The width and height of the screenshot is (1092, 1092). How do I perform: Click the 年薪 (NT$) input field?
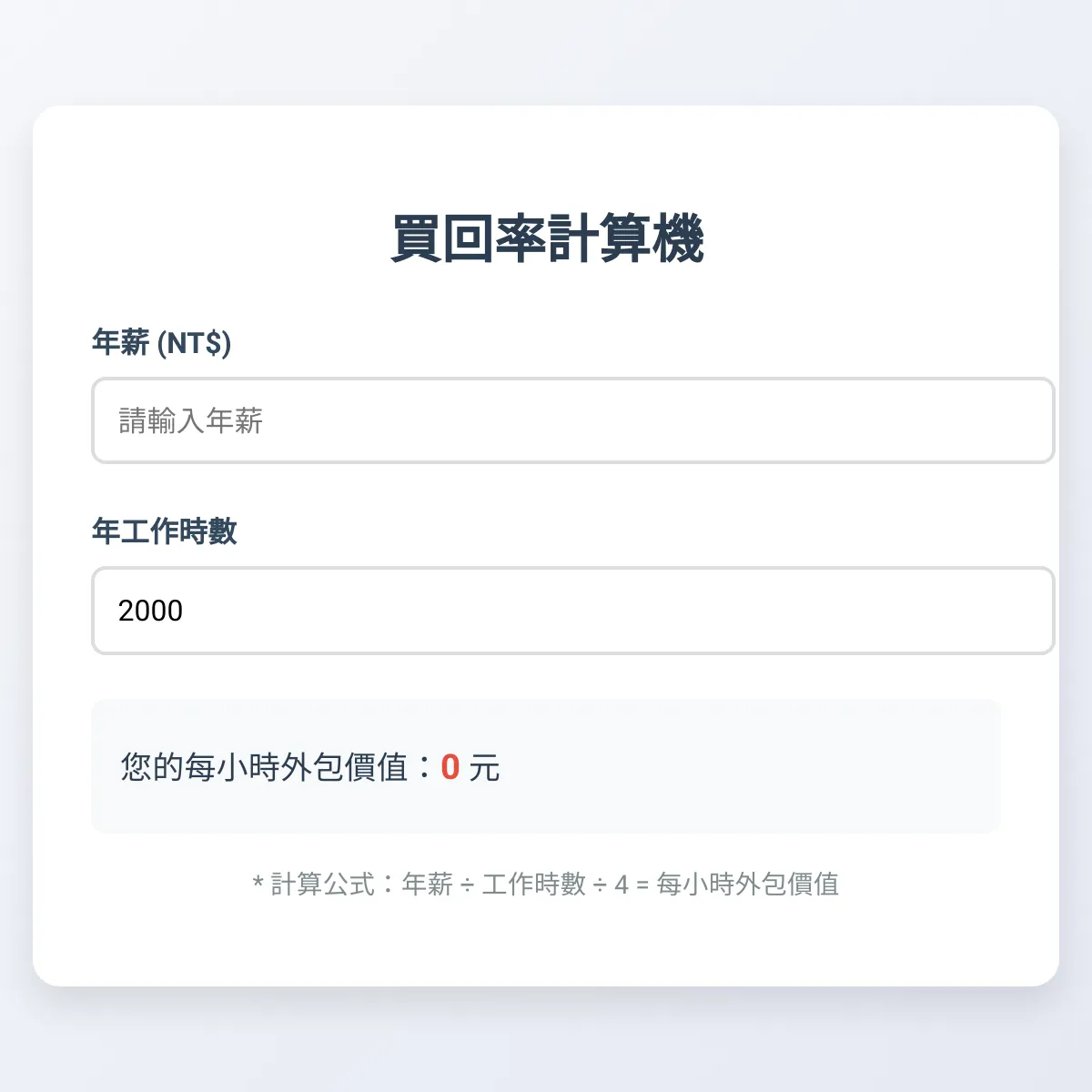[571, 421]
